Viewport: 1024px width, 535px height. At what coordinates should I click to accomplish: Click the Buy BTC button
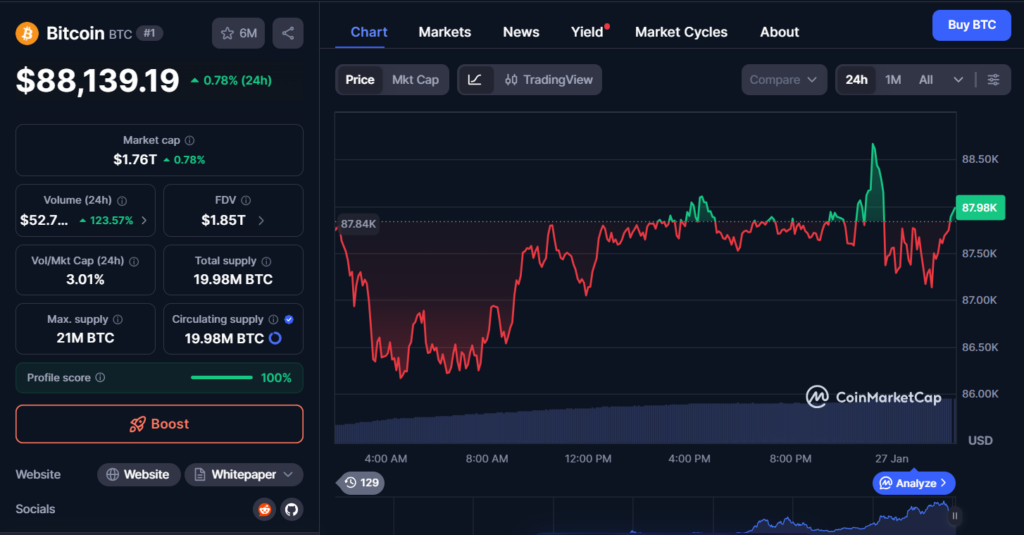(x=971, y=25)
